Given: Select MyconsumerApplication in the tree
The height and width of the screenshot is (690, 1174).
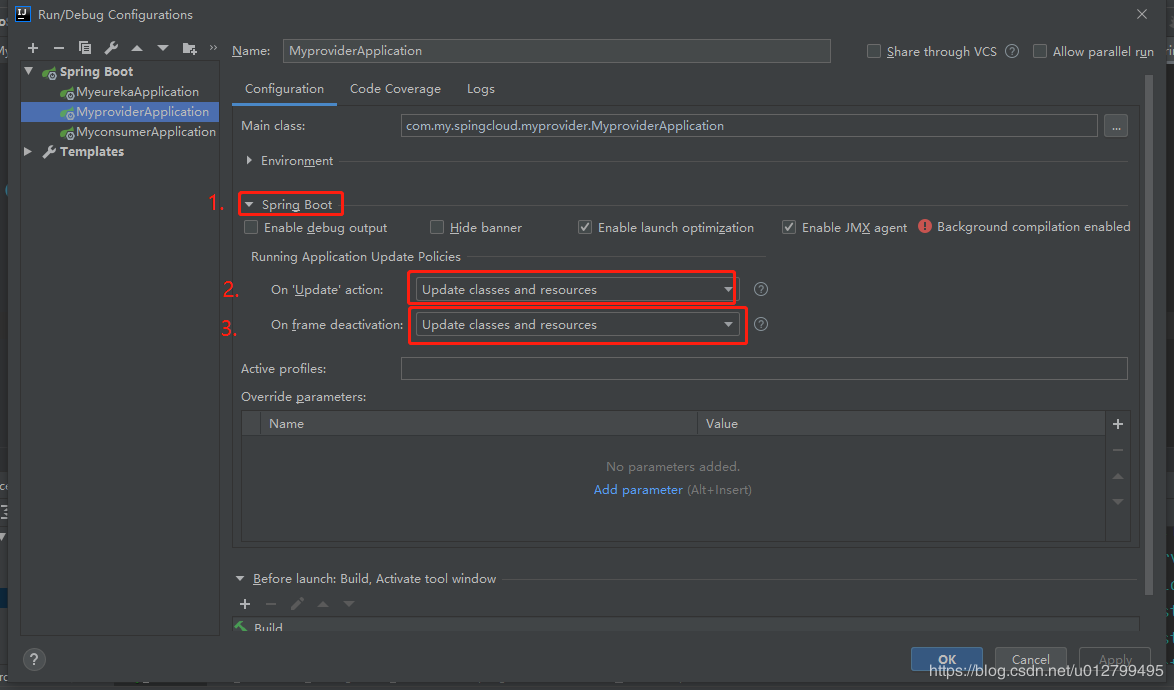Looking at the screenshot, I should 145,132.
